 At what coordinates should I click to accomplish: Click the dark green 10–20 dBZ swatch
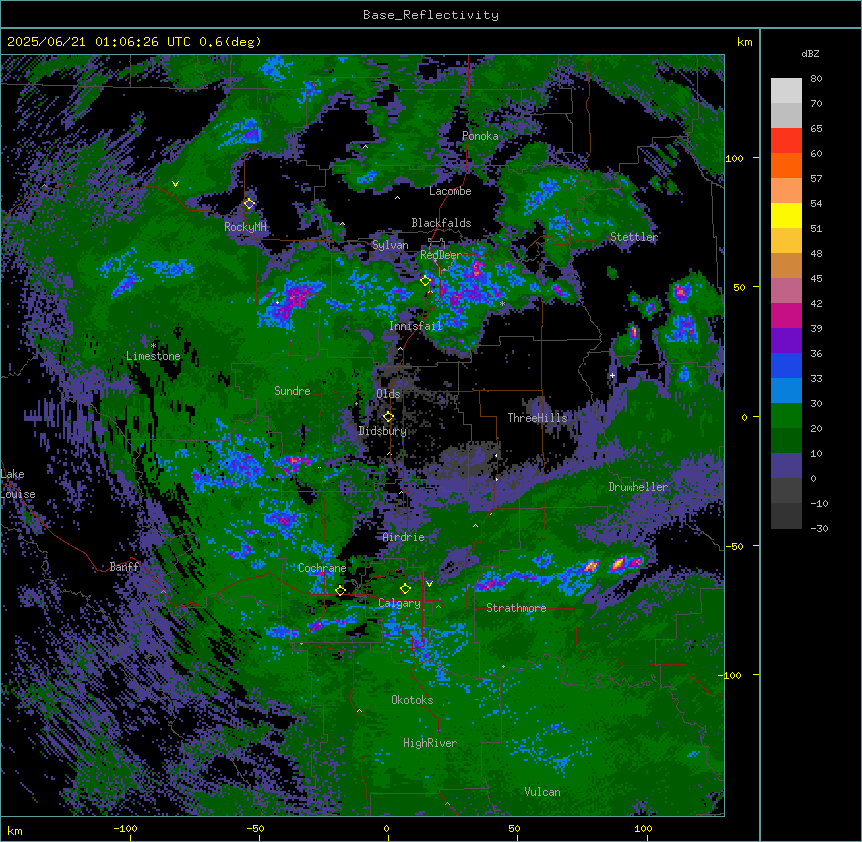786,441
